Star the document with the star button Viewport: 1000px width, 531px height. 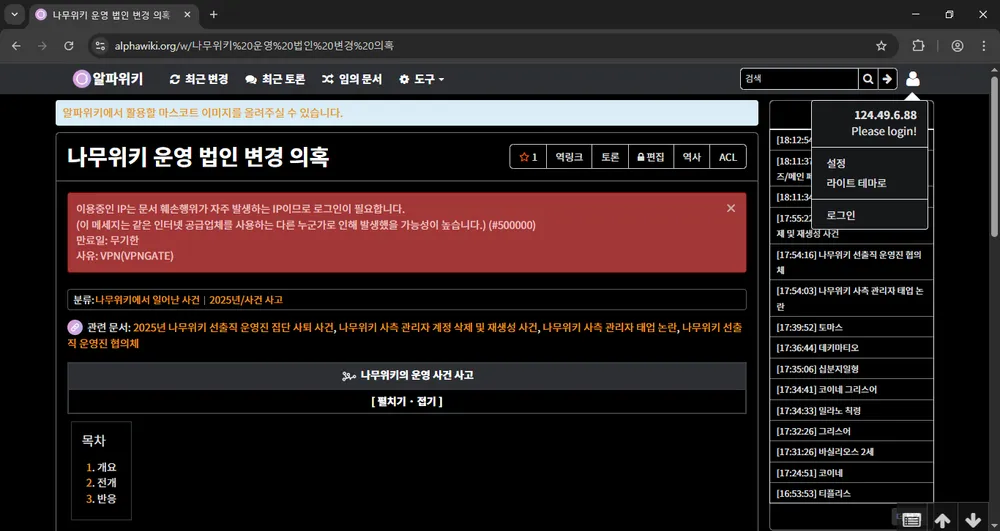tap(528, 157)
